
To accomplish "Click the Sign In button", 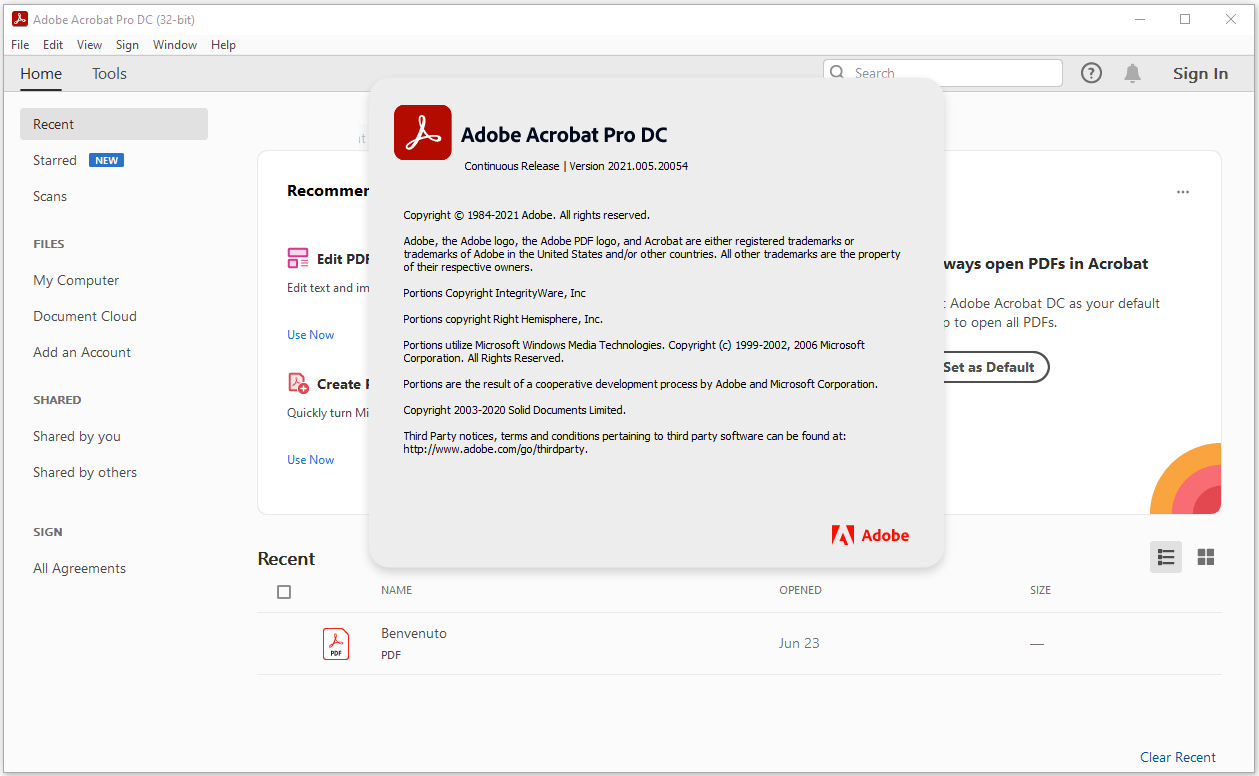I will pos(1200,73).
